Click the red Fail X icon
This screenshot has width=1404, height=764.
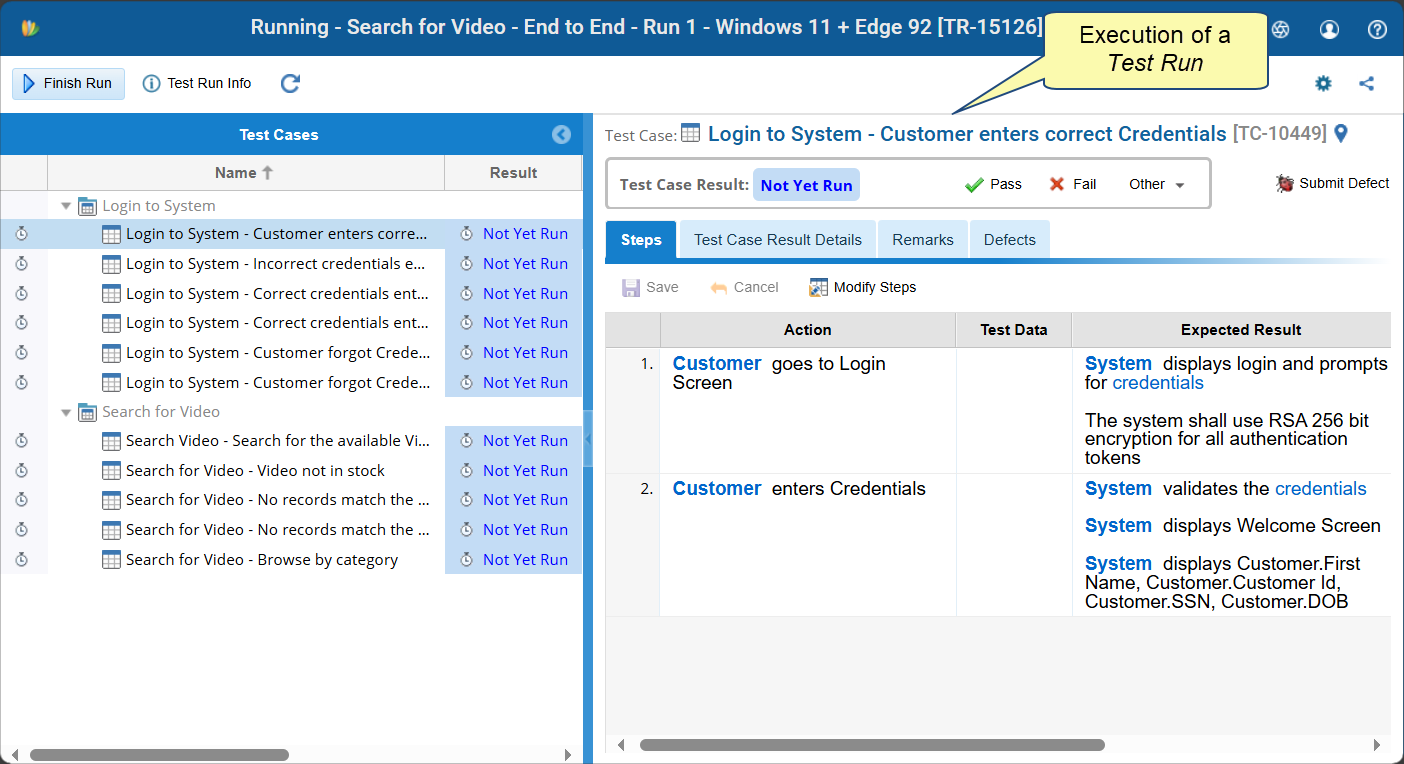point(1057,184)
